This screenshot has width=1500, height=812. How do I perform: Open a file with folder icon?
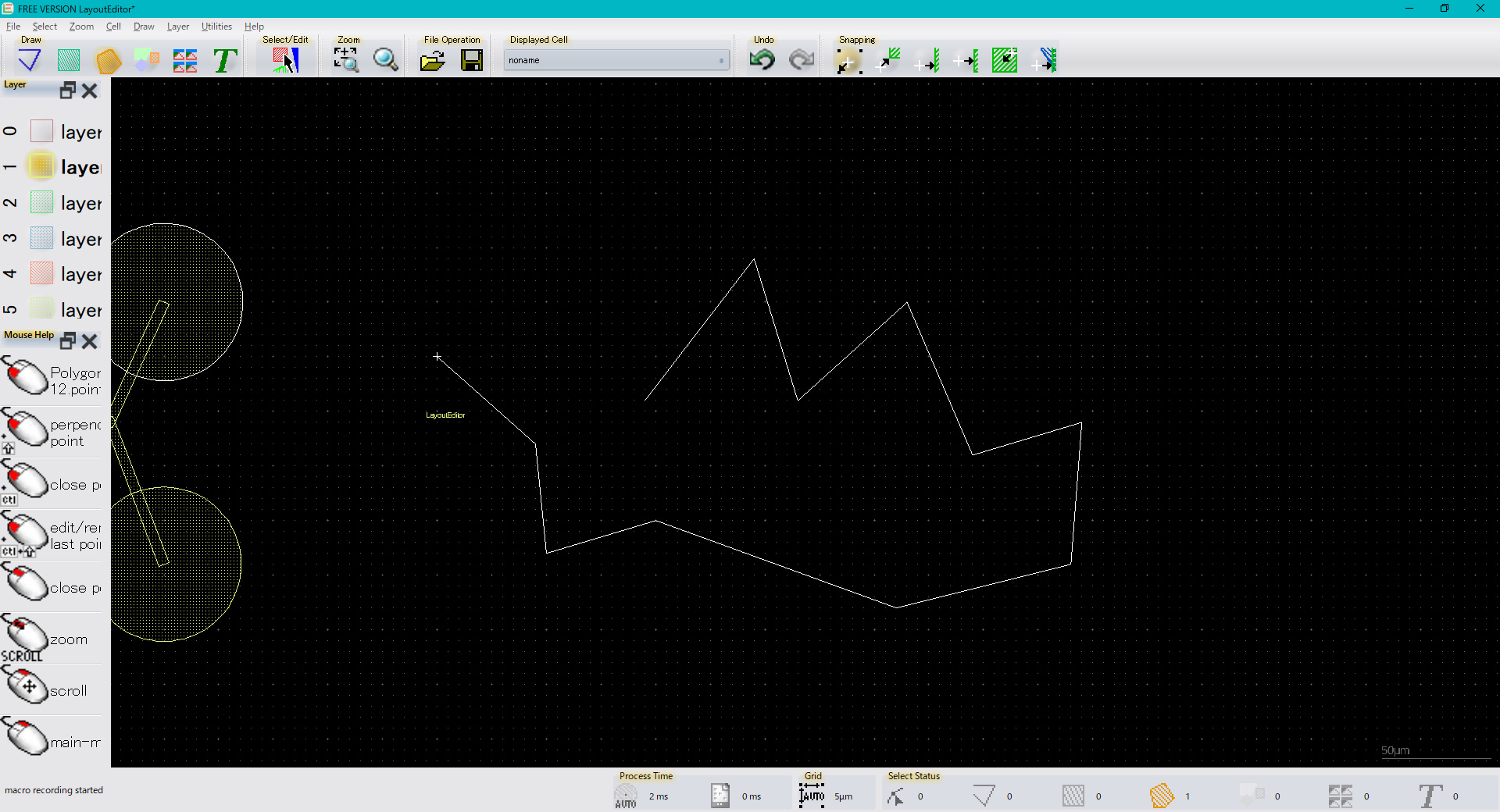coord(432,60)
